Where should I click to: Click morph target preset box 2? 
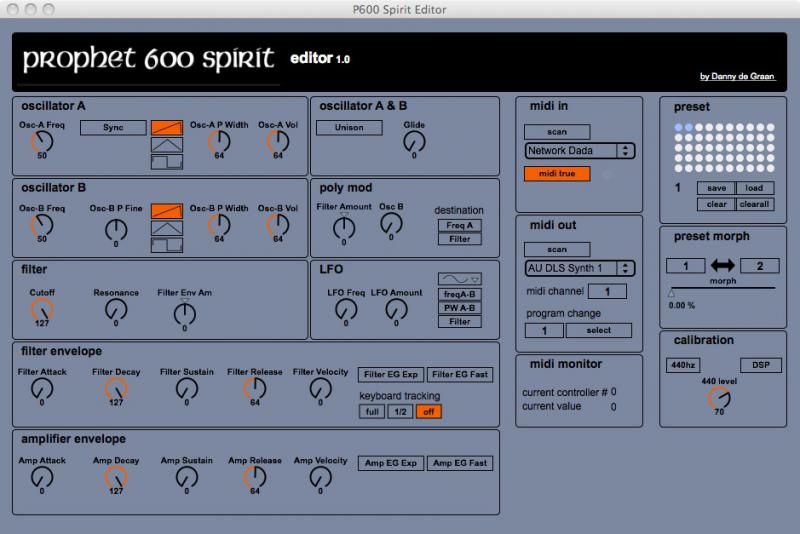tap(760, 266)
